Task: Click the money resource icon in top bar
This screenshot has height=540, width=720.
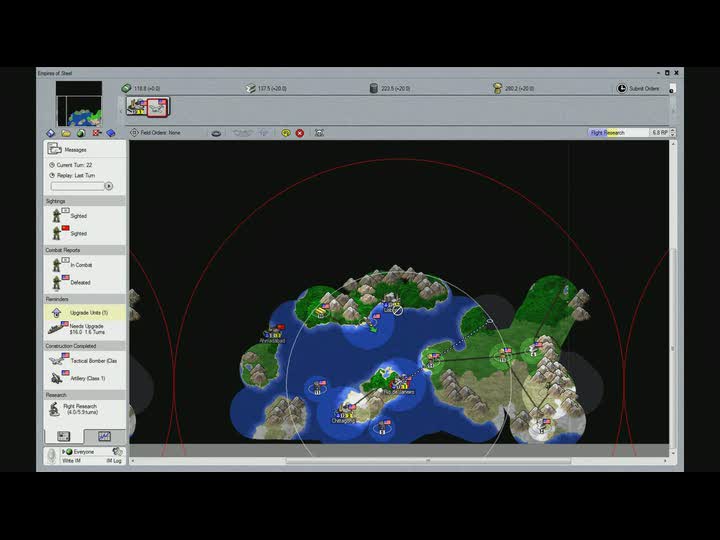Action: click(126, 88)
